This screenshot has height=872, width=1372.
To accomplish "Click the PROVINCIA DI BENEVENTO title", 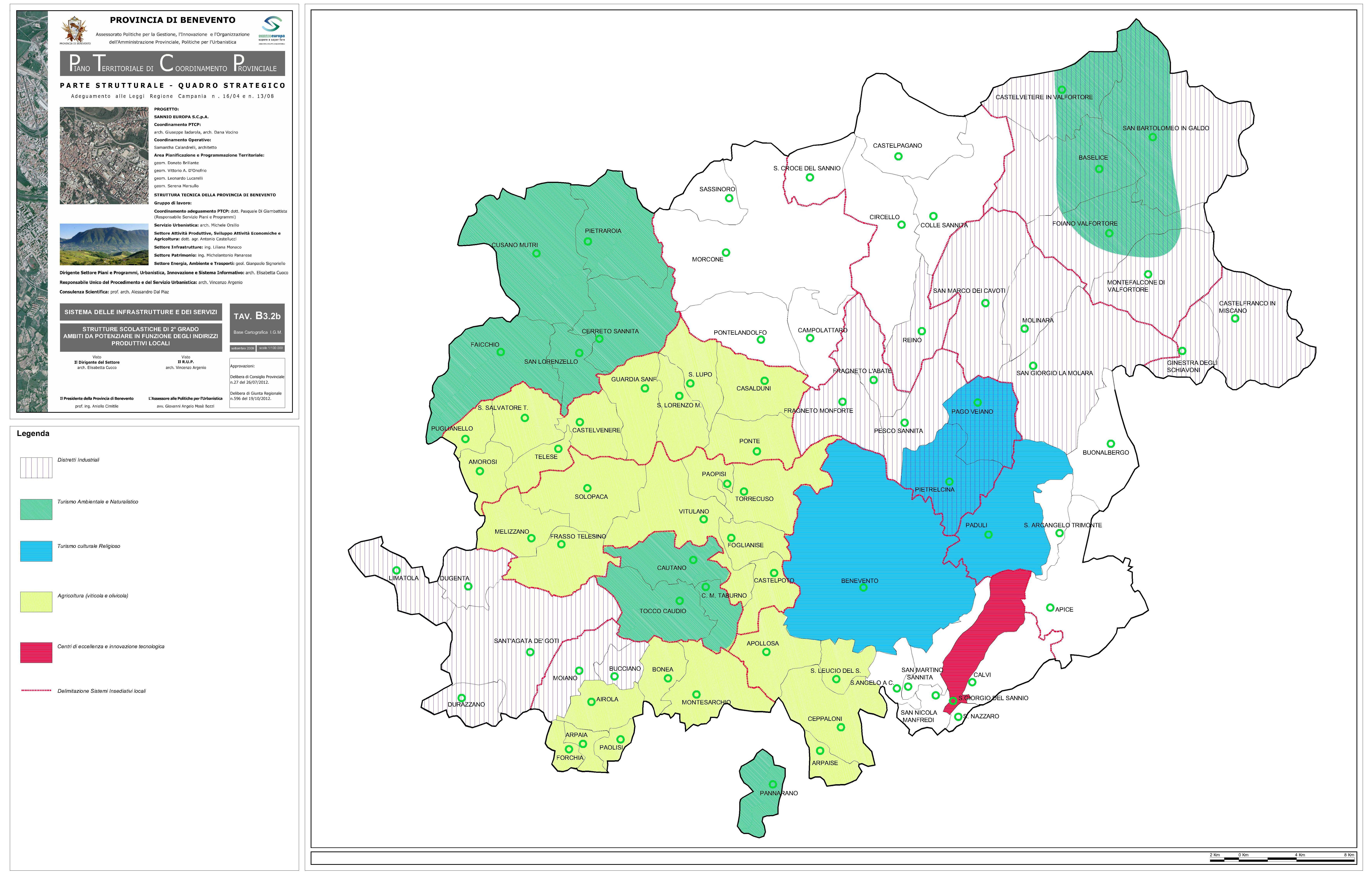I will coord(173,20).
